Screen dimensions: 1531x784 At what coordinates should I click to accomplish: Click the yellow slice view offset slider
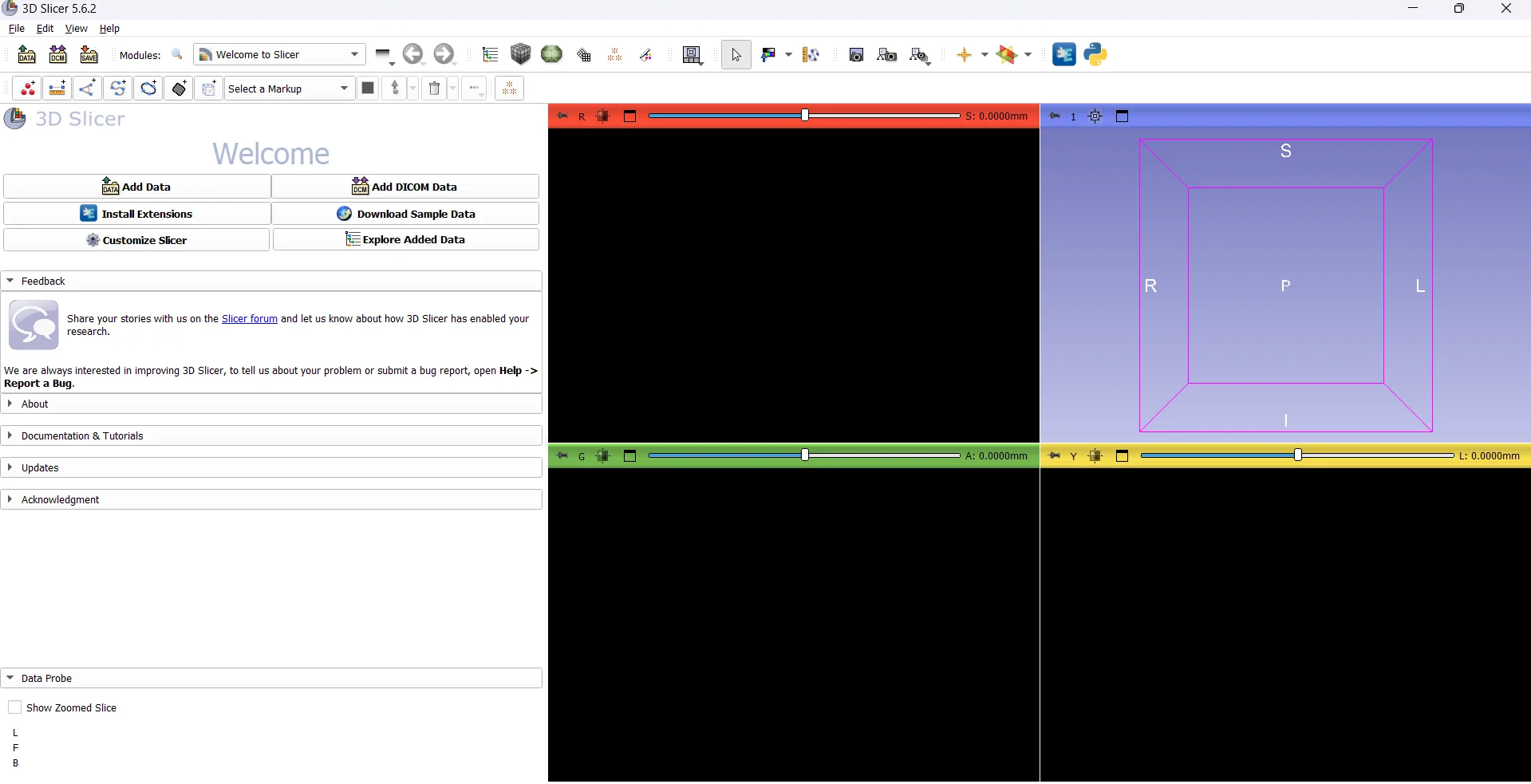[1297, 455]
